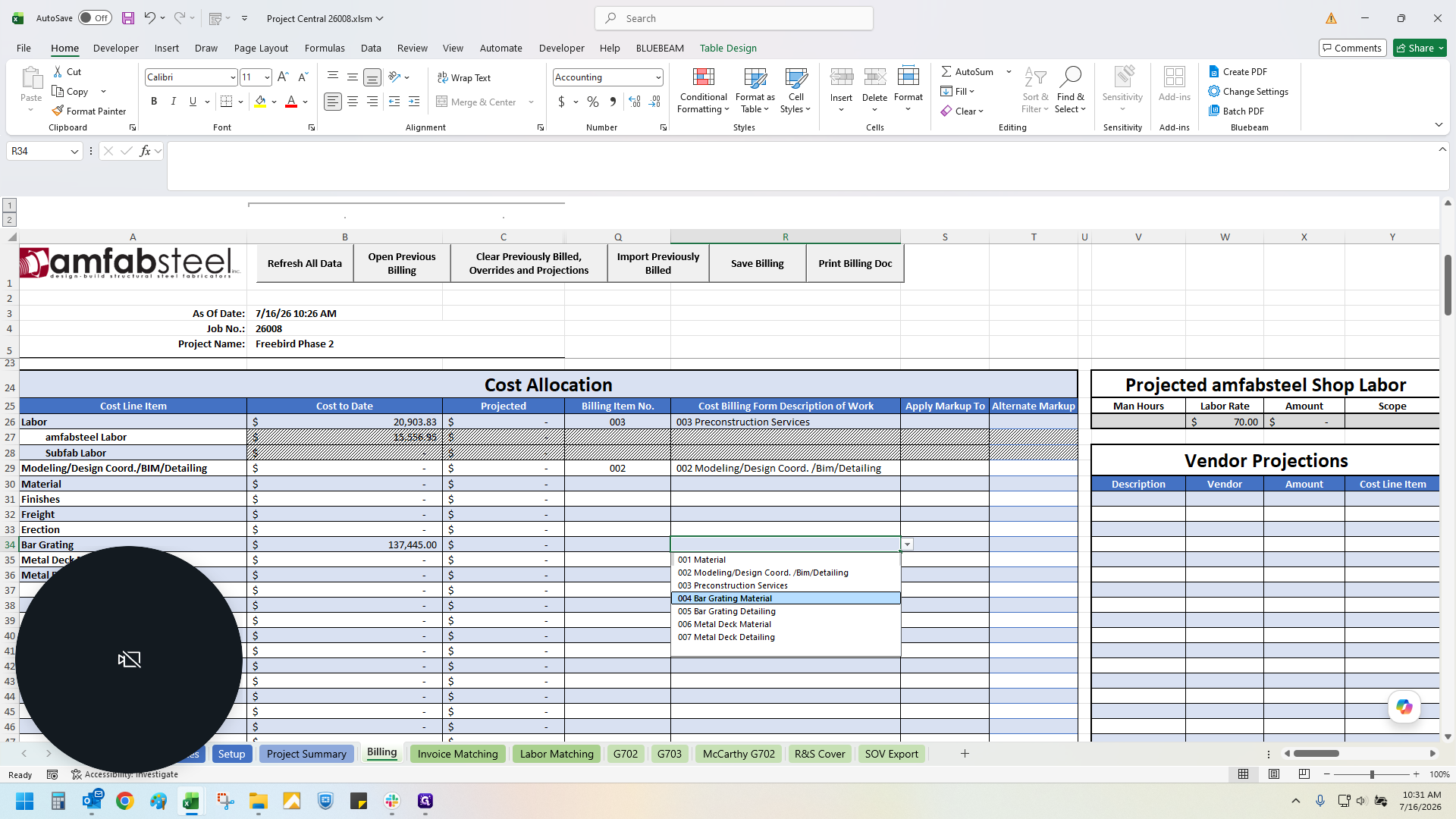Select the Fill Color bucket icon
1456x819 pixels.
260,102
